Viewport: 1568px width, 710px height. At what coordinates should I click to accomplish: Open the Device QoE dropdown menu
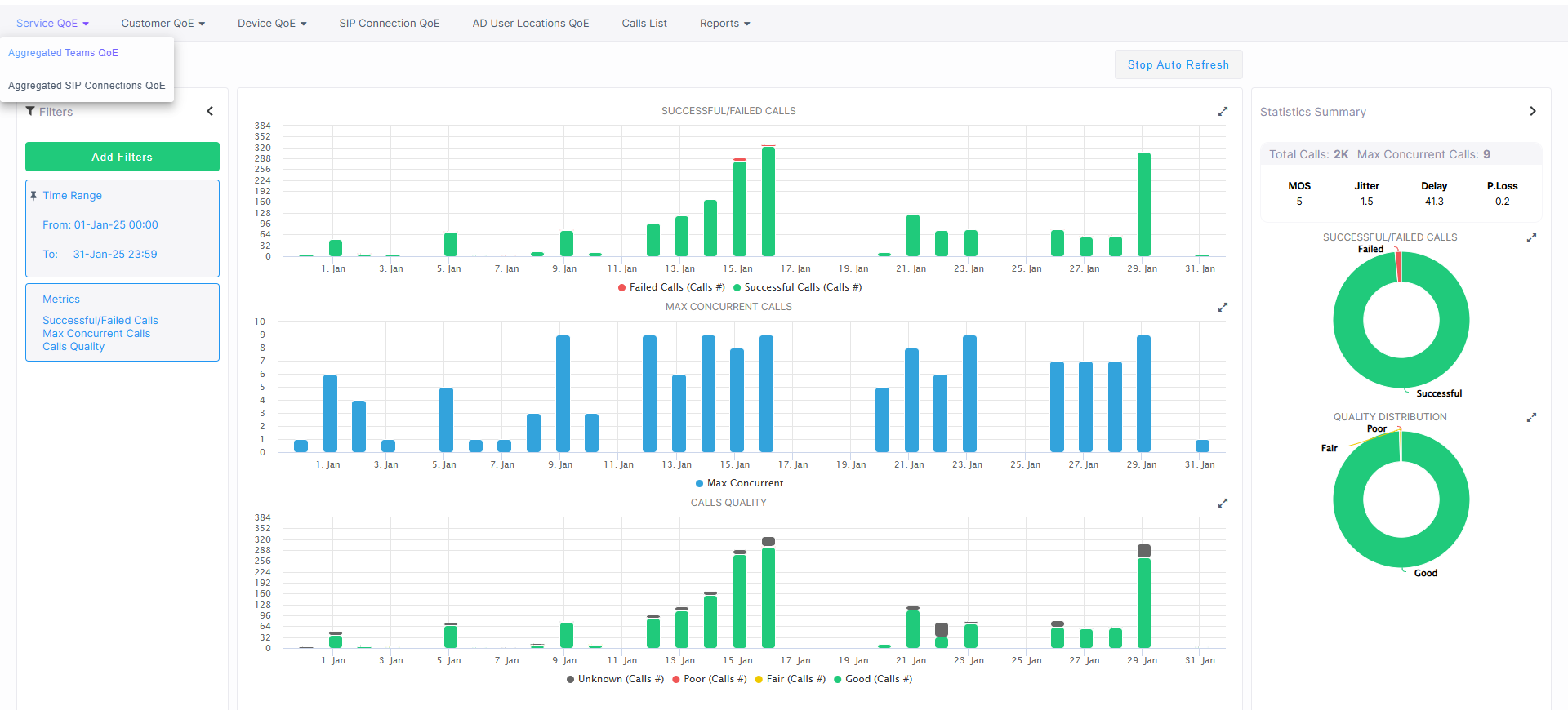272,24
